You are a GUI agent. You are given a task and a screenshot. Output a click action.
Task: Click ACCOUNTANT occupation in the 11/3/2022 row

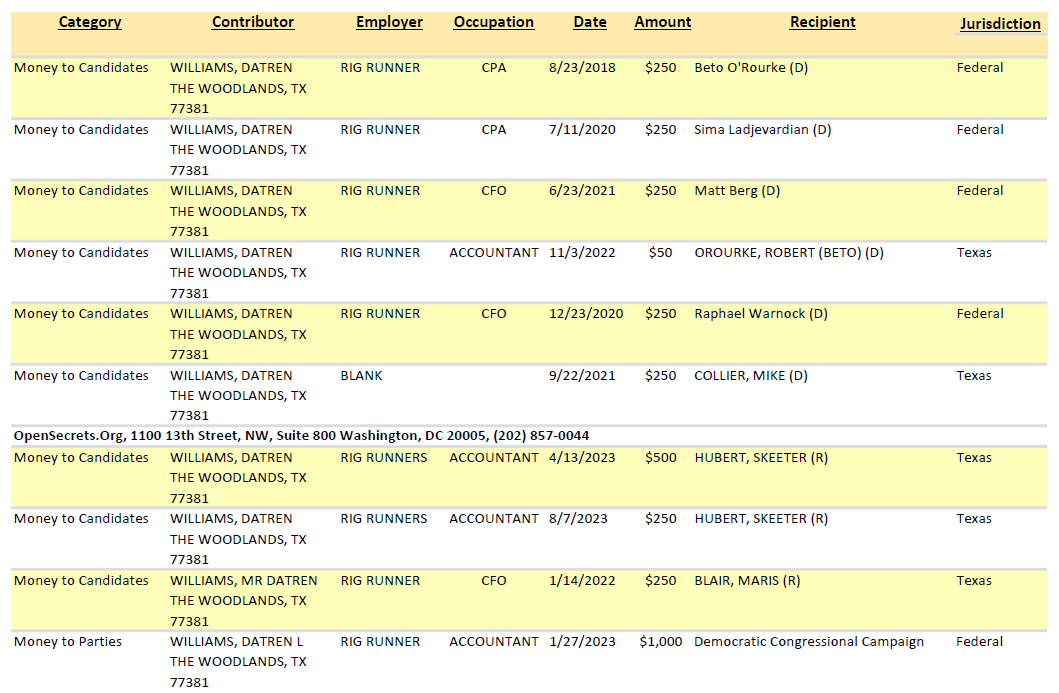click(494, 253)
